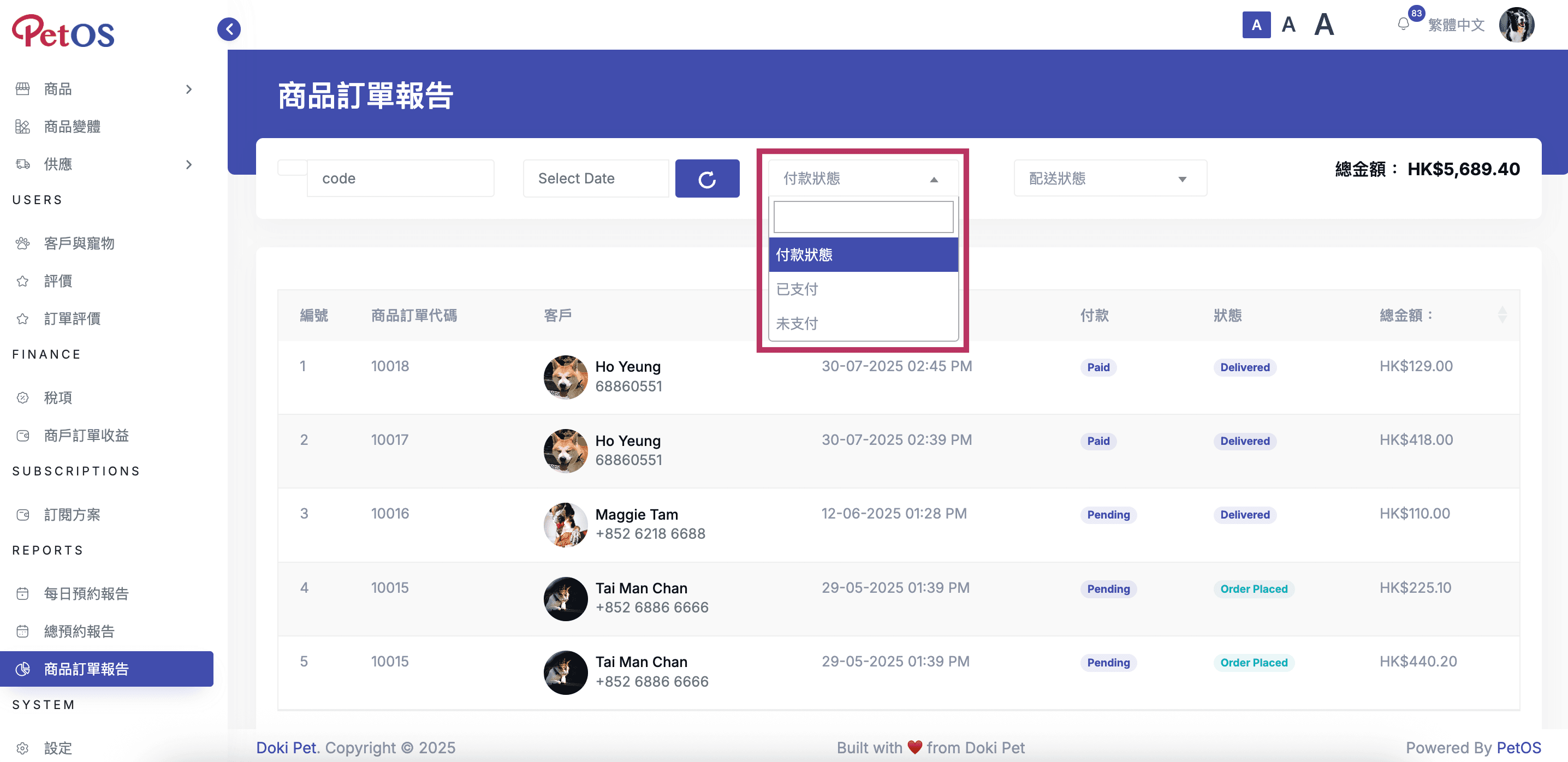The height and width of the screenshot is (762, 1568).
Task: Click Order Placed badge in row 5
Action: pos(1254,663)
